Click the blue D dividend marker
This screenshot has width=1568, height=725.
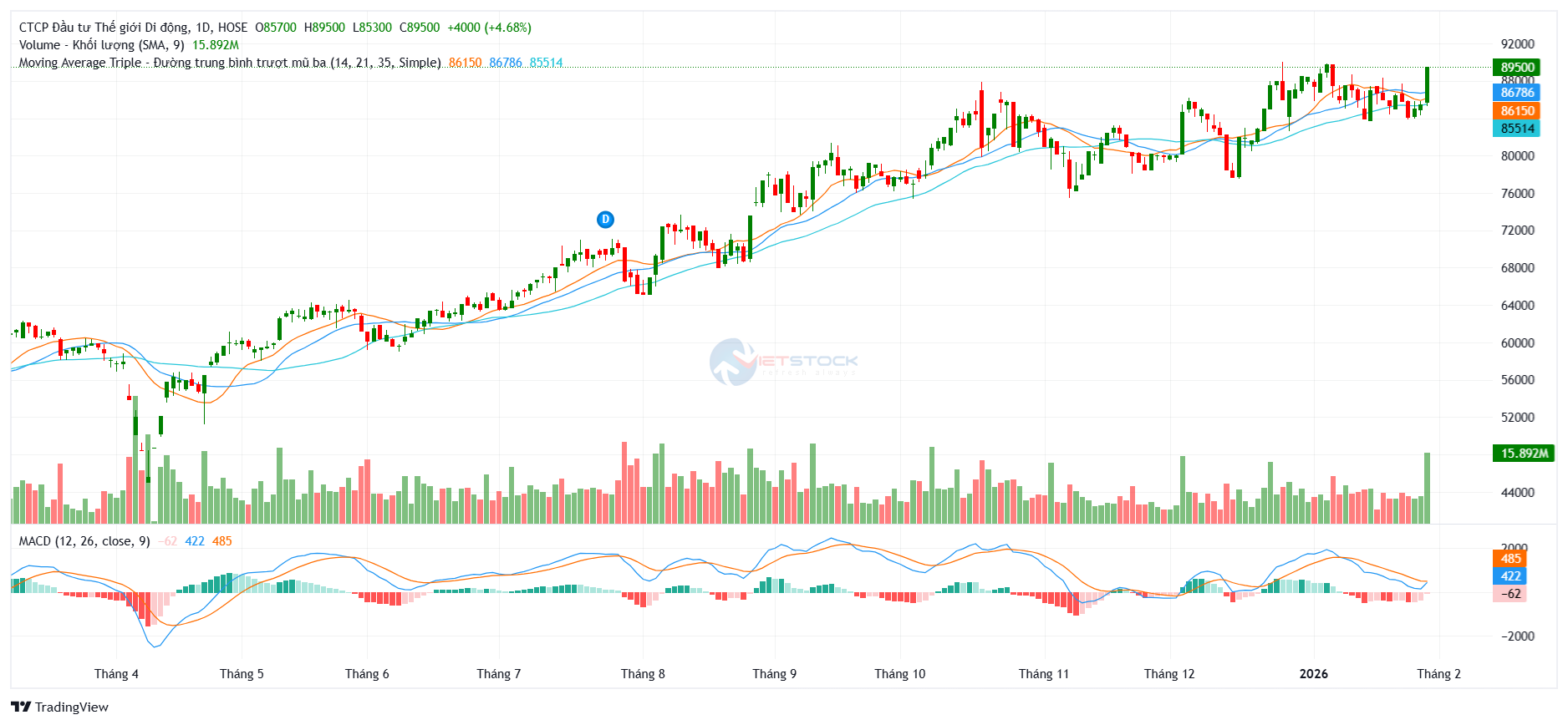tap(605, 220)
